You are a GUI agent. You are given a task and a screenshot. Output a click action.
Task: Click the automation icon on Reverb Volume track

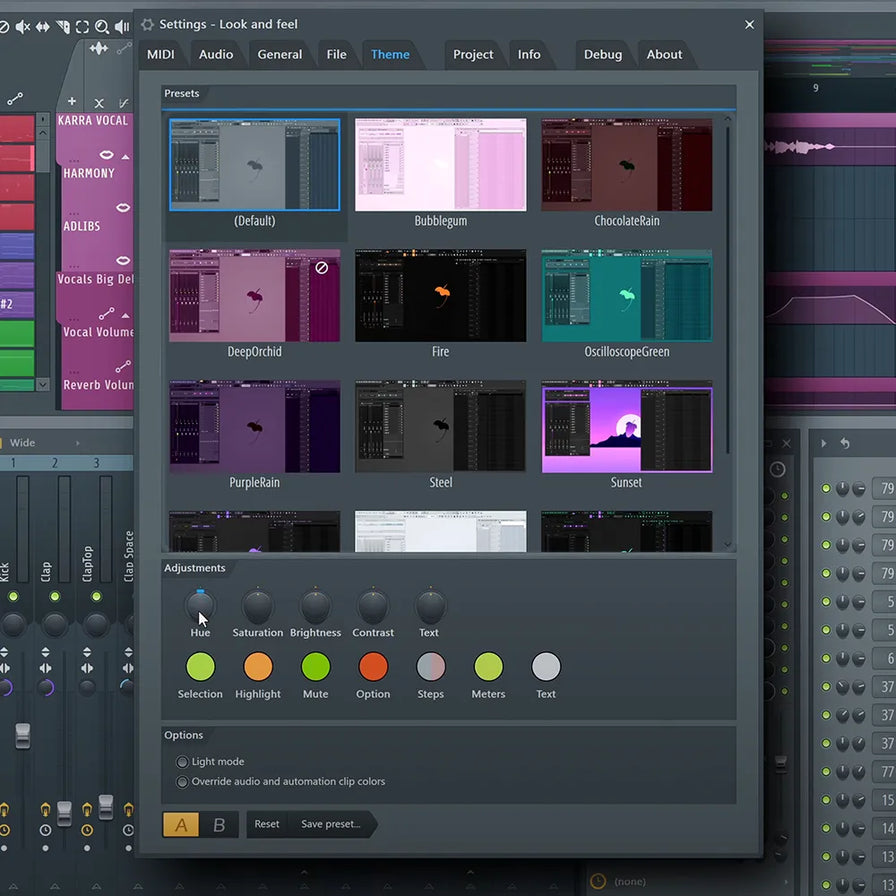click(123, 366)
